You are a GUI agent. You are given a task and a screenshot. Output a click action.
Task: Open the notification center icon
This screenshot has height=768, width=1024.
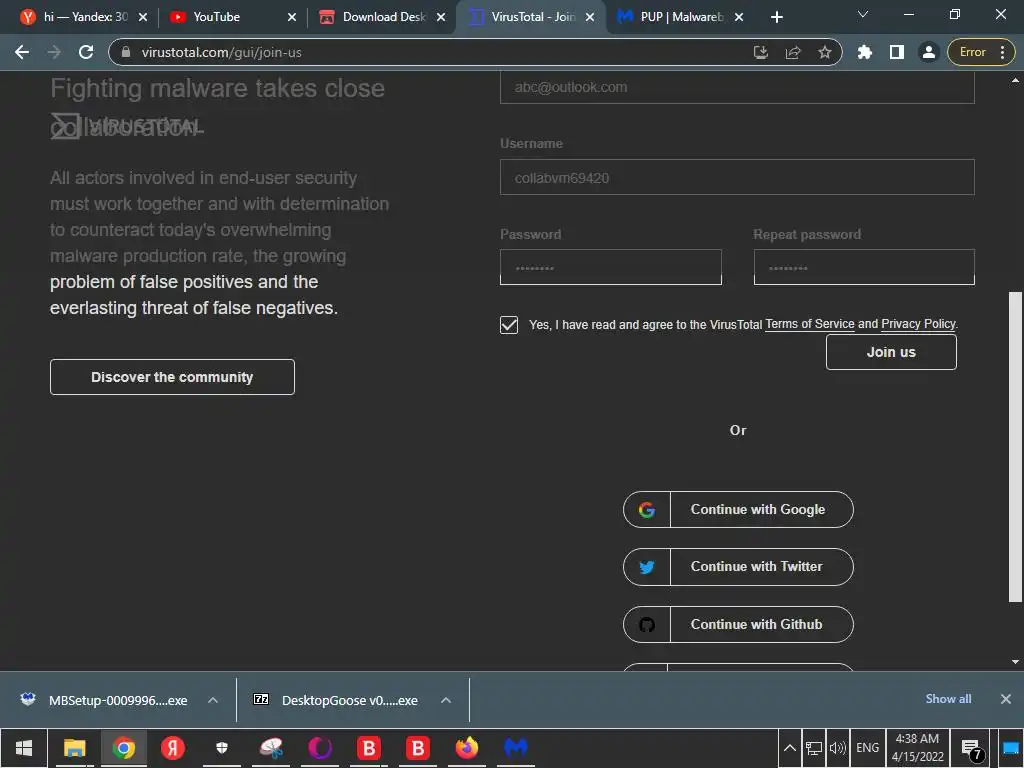pos(972,749)
